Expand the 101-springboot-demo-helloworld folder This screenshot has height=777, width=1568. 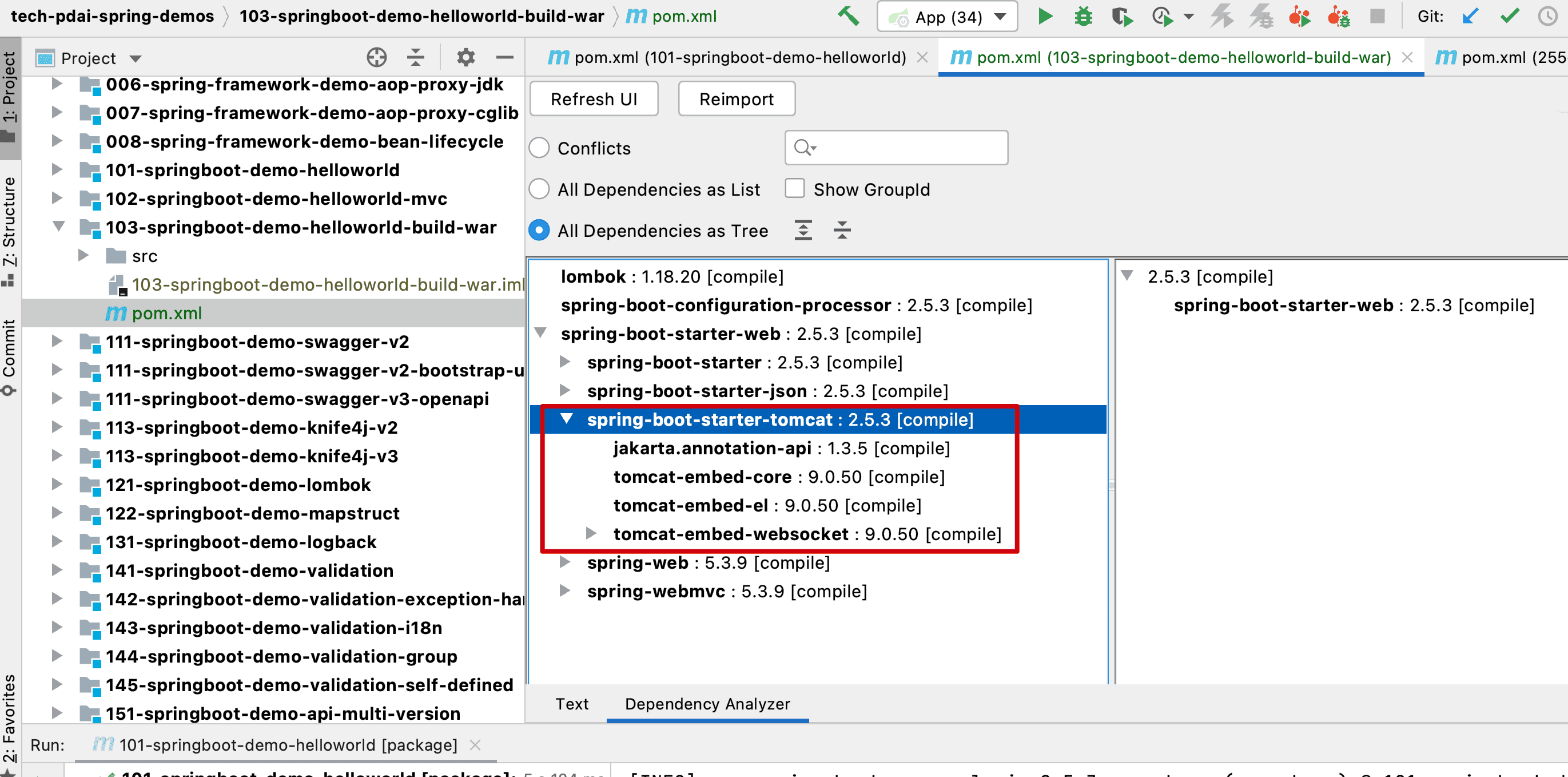(x=57, y=170)
